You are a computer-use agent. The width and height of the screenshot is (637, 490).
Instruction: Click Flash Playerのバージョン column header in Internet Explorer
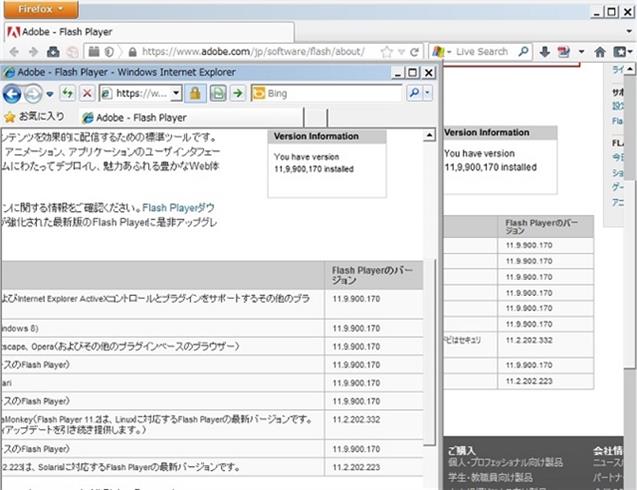click(372, 275)
